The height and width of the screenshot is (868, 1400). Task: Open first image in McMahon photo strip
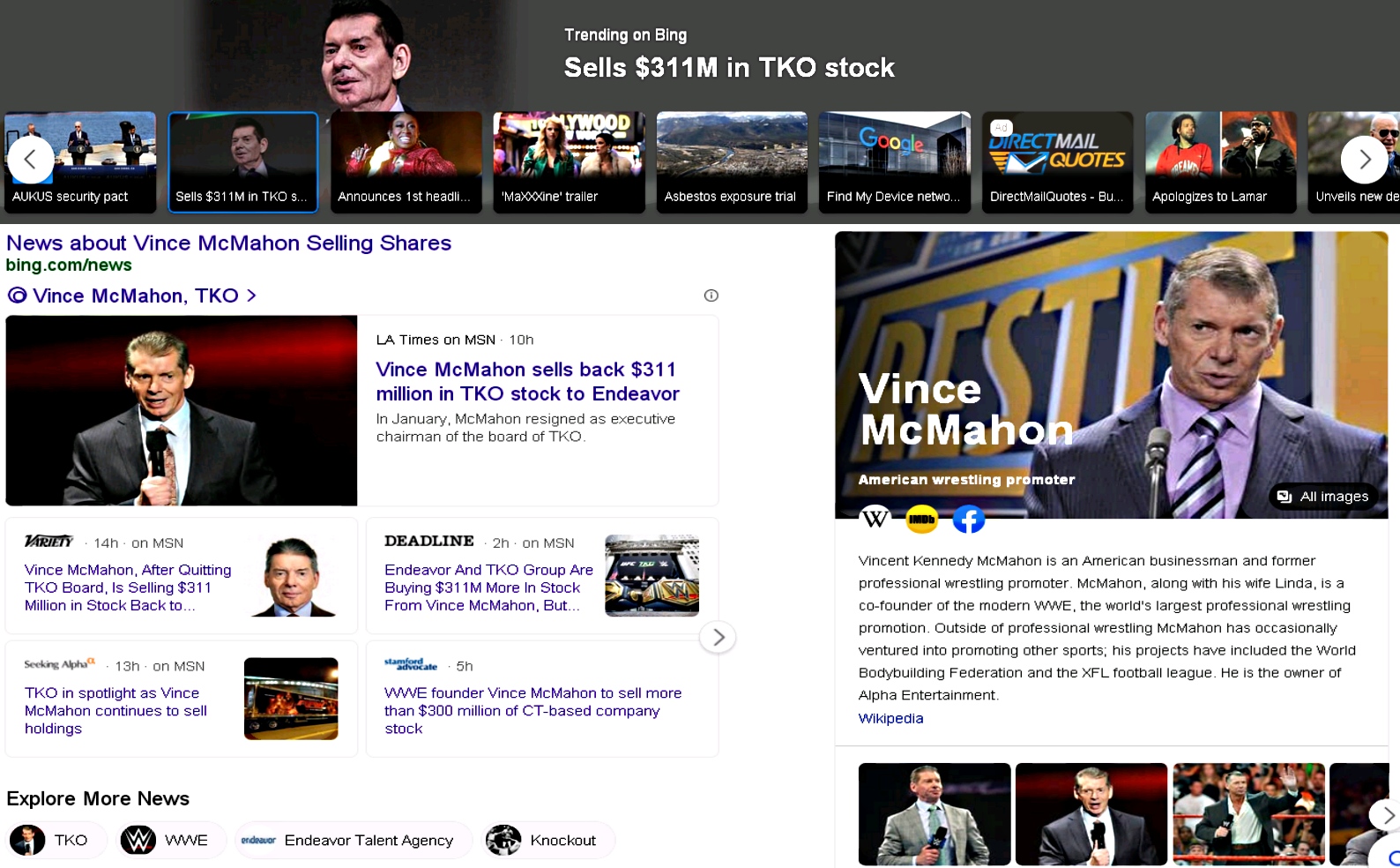click(x=935, y=814)
